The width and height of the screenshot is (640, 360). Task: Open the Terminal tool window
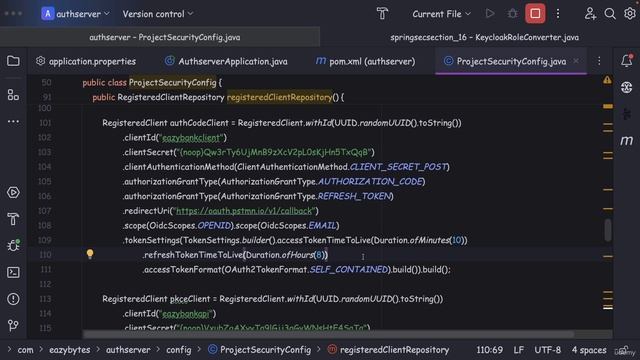pos(13,272)
